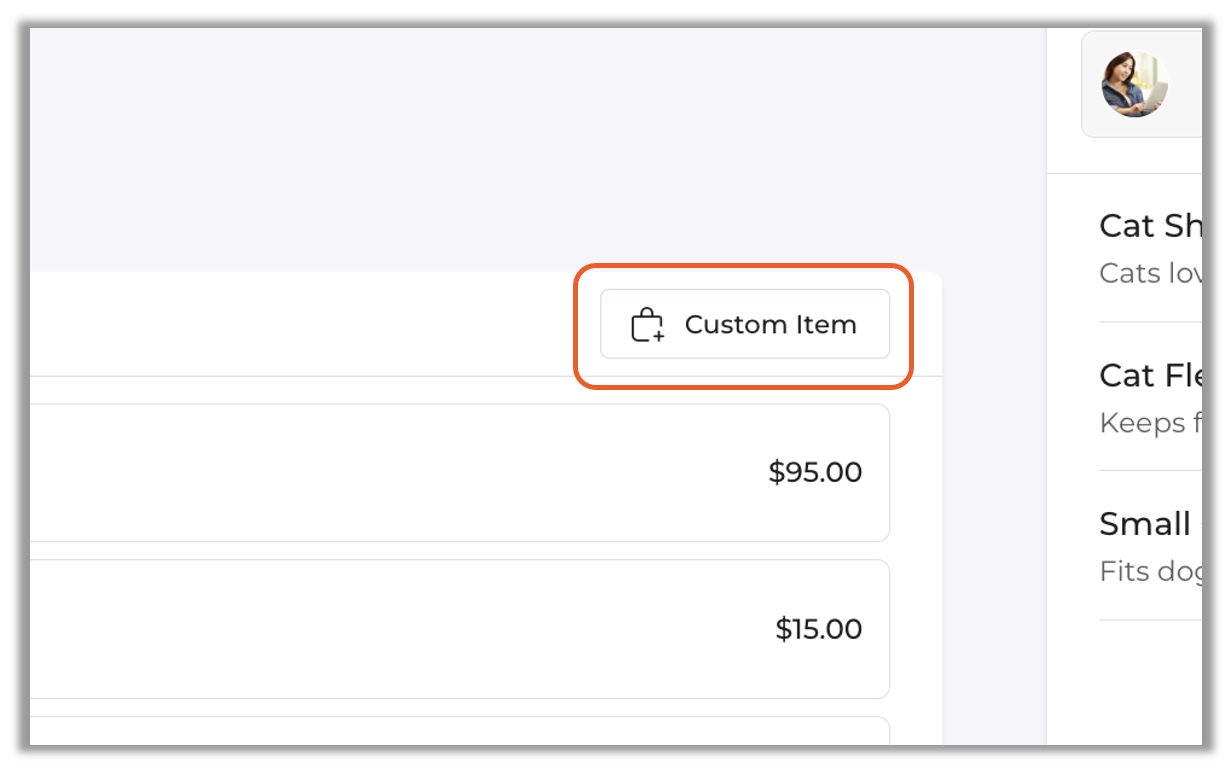
Task: Click empty area left of the $95.00 amount
Action: pos(400,472)
